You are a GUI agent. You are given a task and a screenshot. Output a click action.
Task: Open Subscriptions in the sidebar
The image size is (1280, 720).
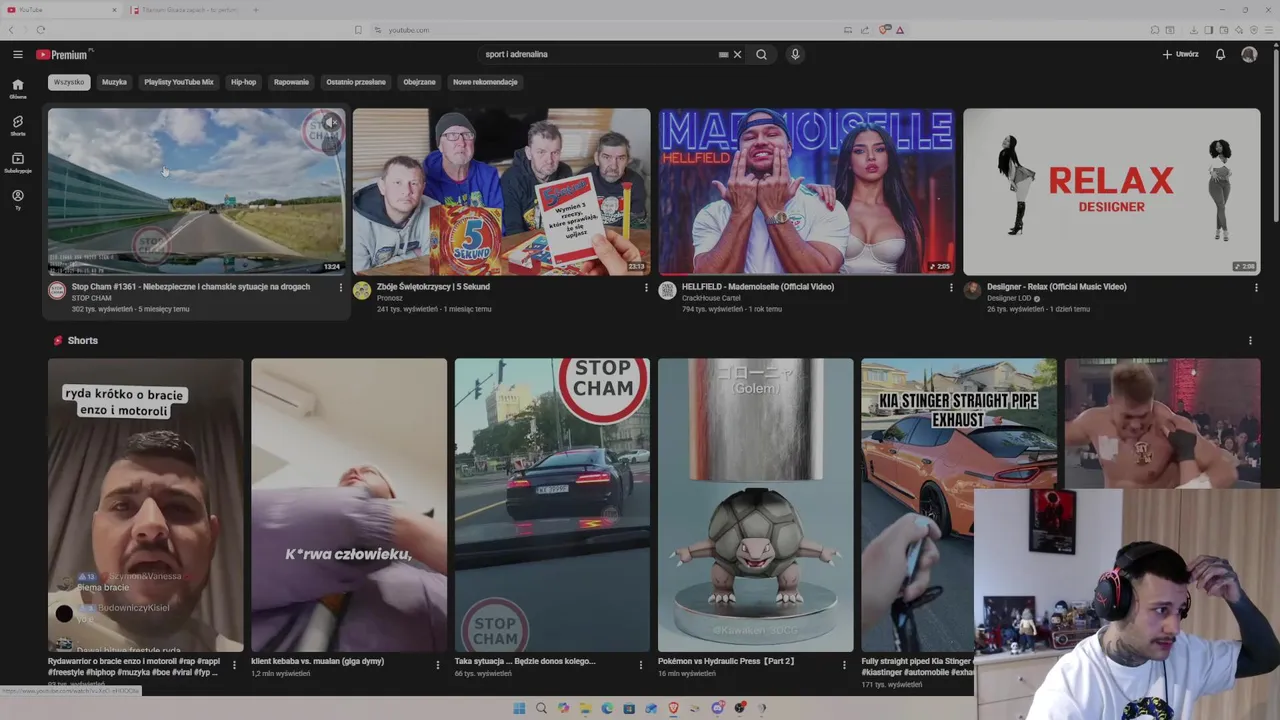pos(18,163)
